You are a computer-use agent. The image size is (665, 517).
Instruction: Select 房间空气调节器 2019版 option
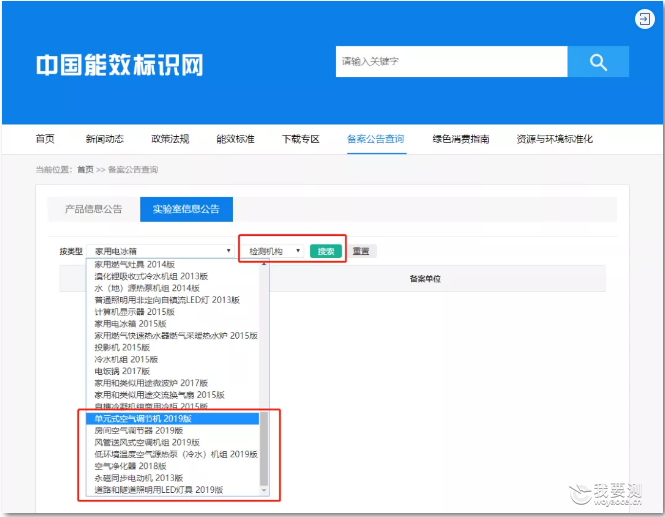[x=173, y=431]
